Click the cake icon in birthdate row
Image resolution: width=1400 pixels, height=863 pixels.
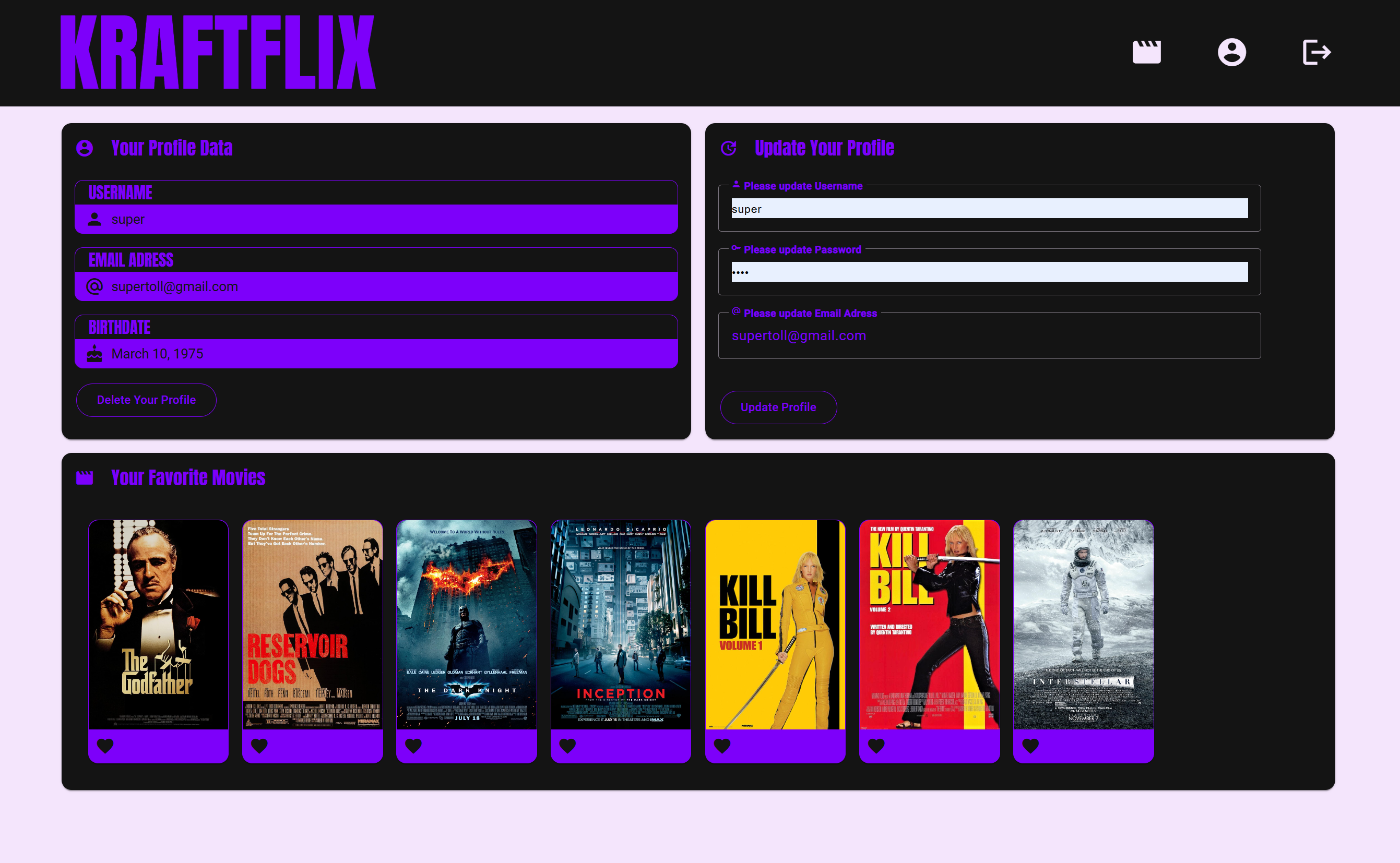[95, 354]
